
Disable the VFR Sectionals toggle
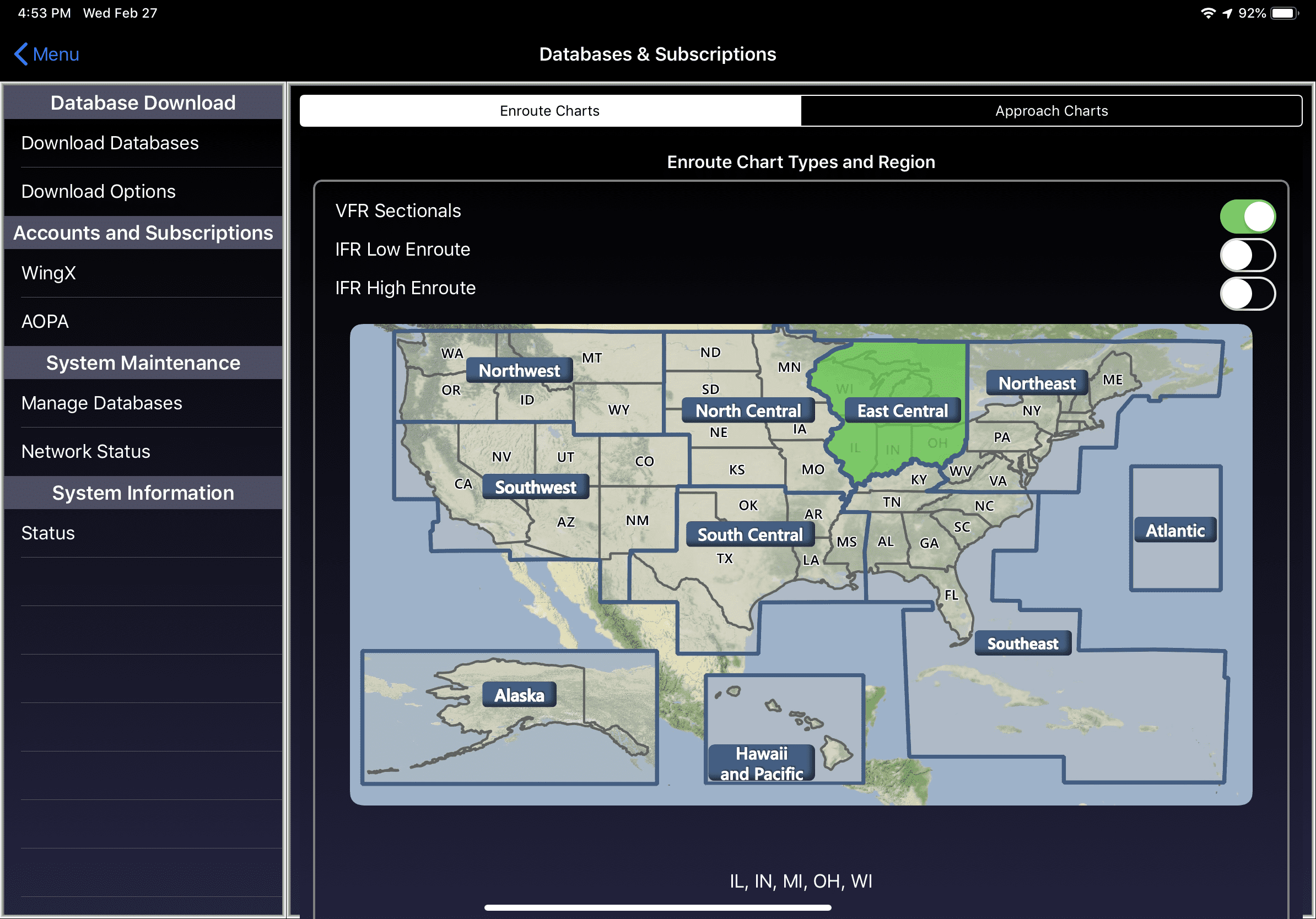pyautogui.click(x=1247, y=217)
